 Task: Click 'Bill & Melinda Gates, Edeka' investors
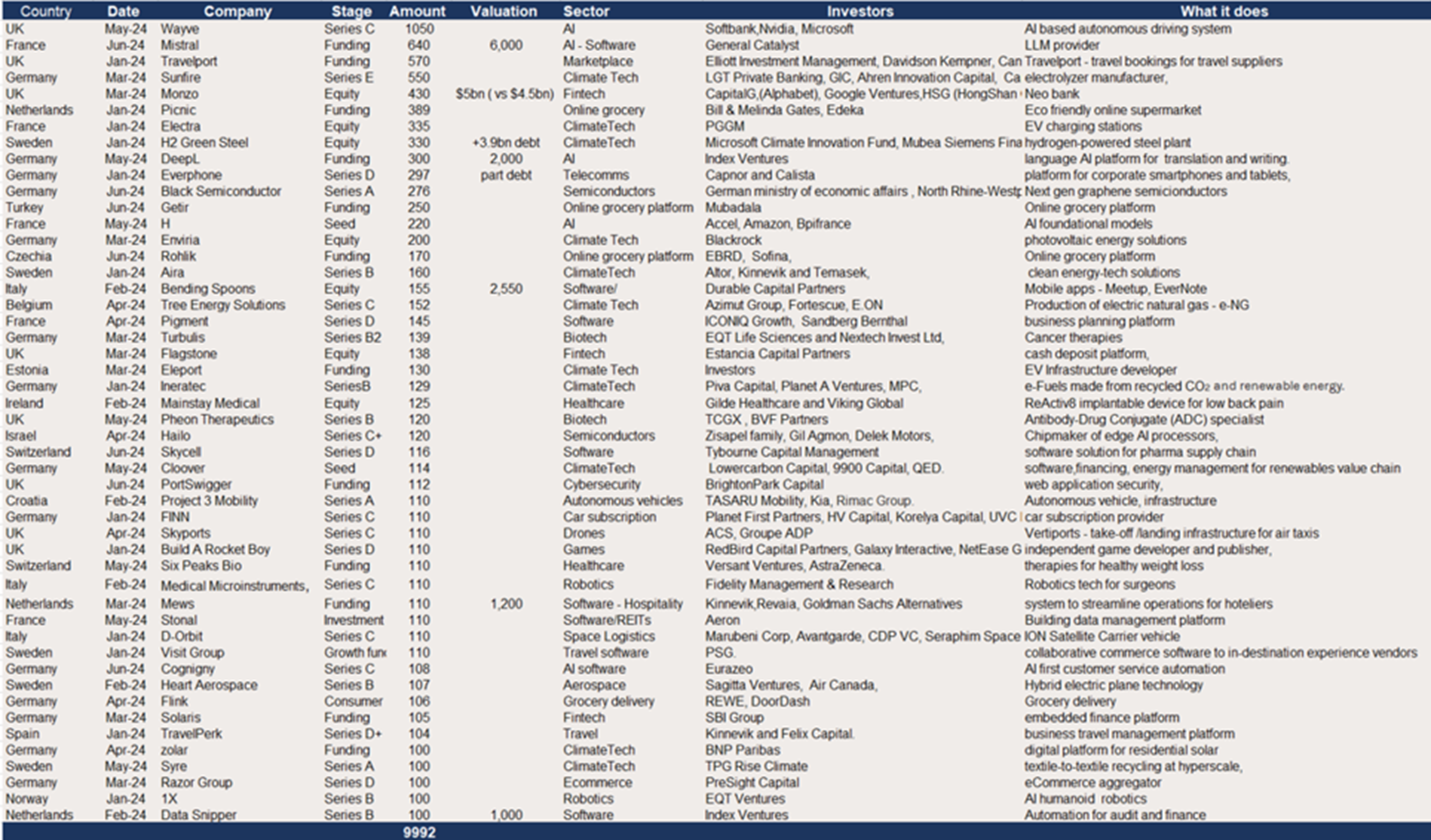click(x=784, y=110)
